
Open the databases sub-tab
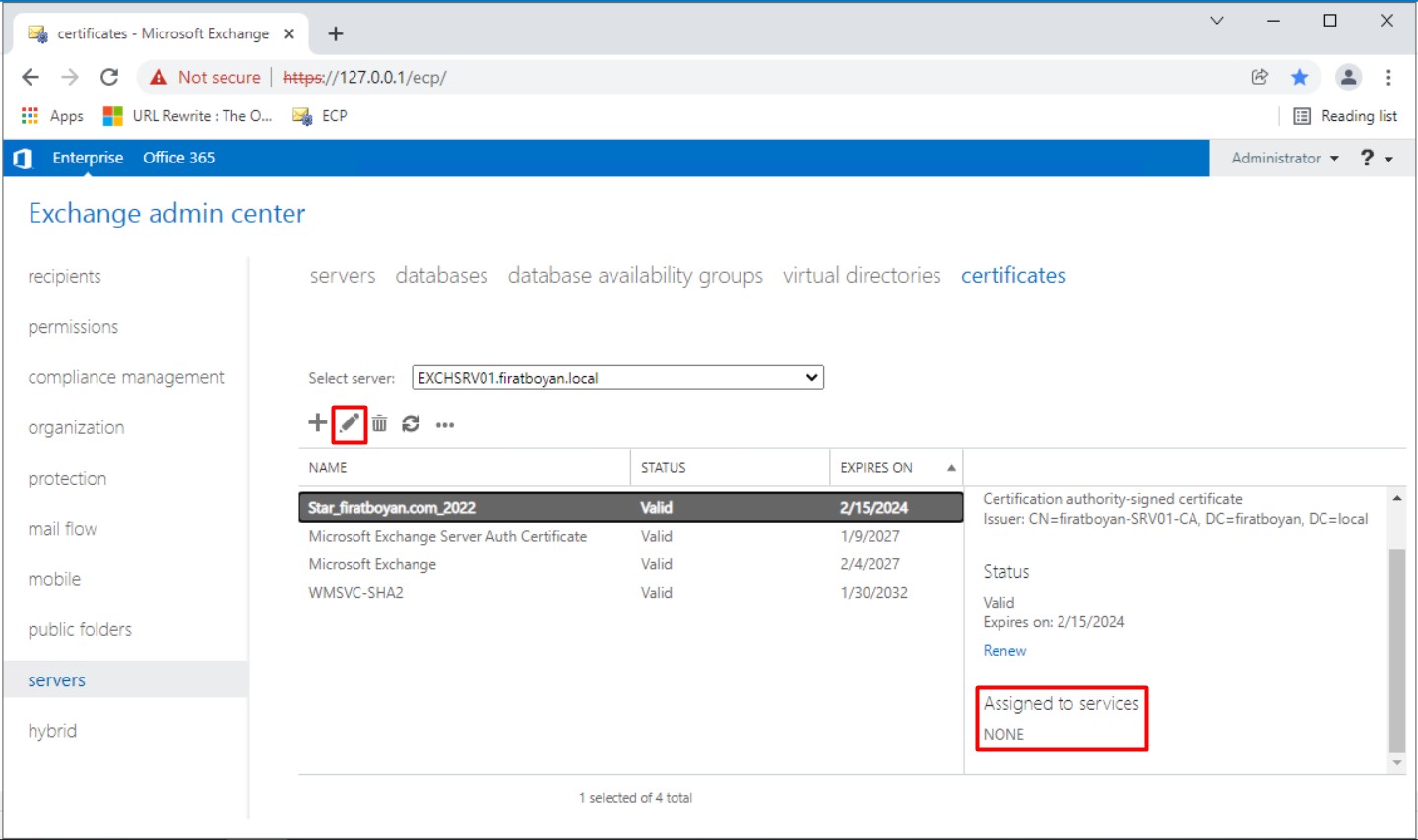(x=441, y=276)
